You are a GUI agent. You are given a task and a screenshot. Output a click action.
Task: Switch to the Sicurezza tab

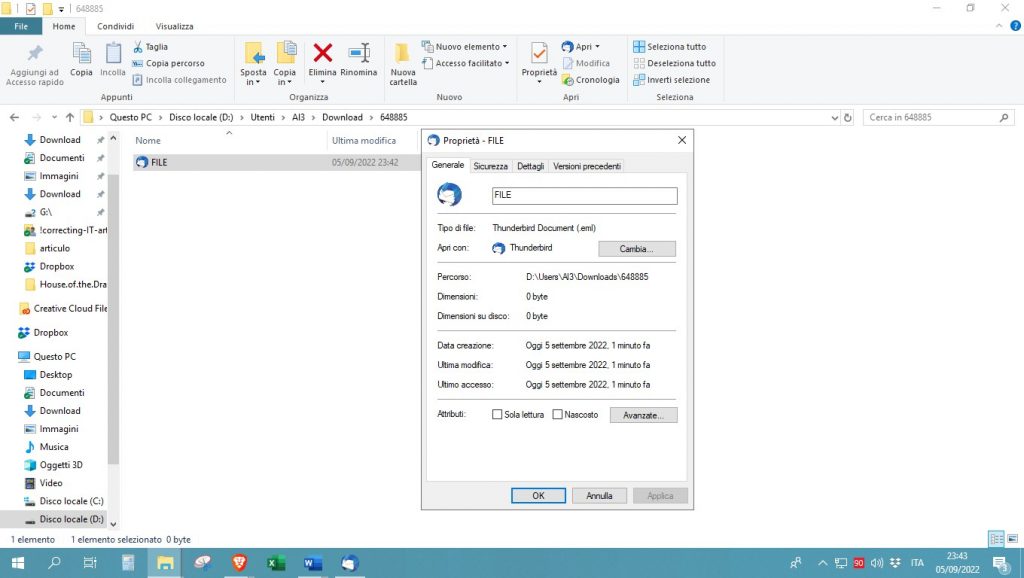pos(490,166)
